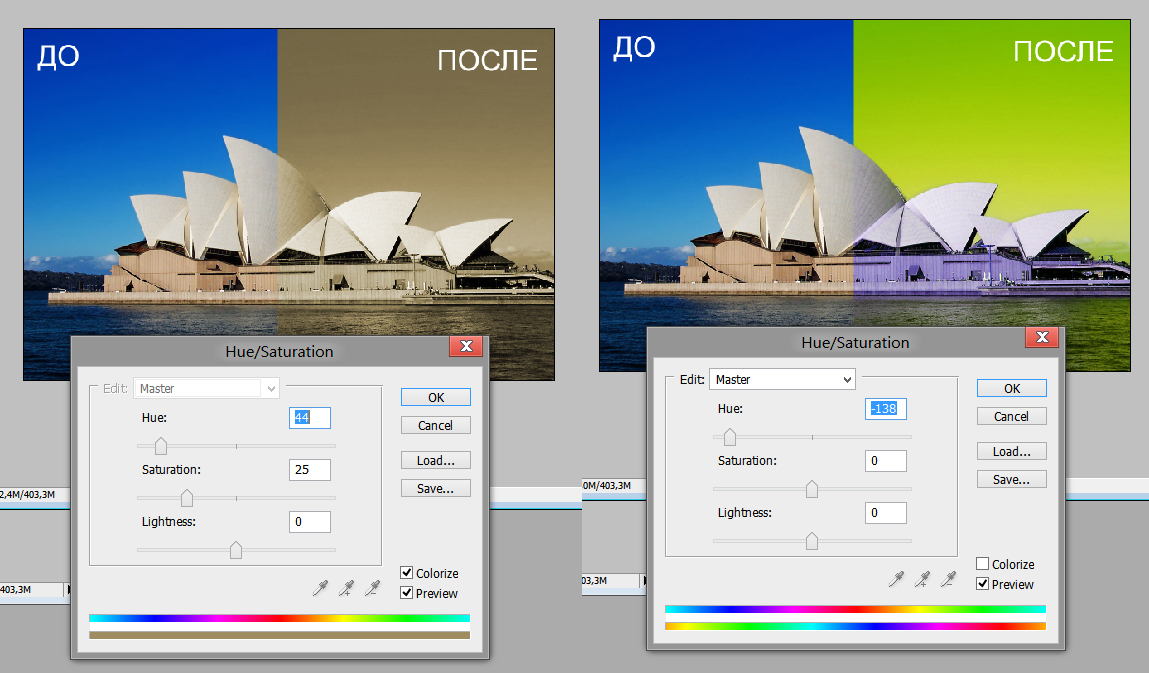Click the Lightness slider handle in right dialog

click(x=812, y=541)
